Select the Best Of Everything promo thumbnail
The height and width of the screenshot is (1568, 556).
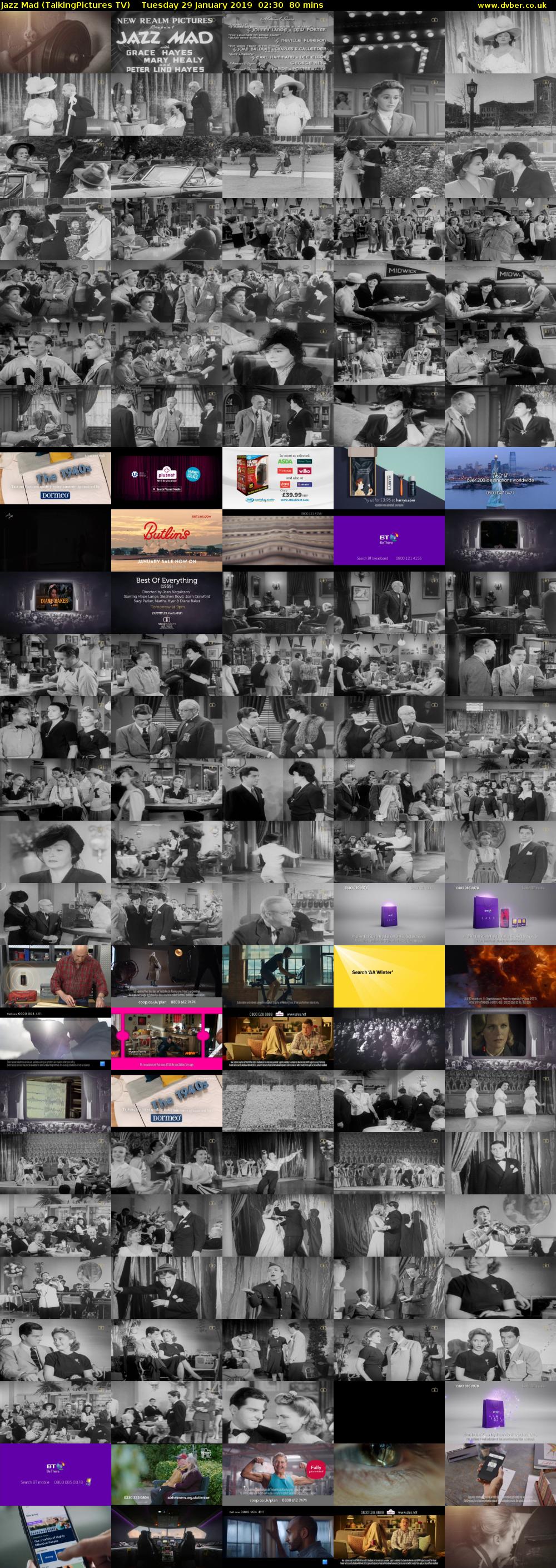tap(167, 603)
